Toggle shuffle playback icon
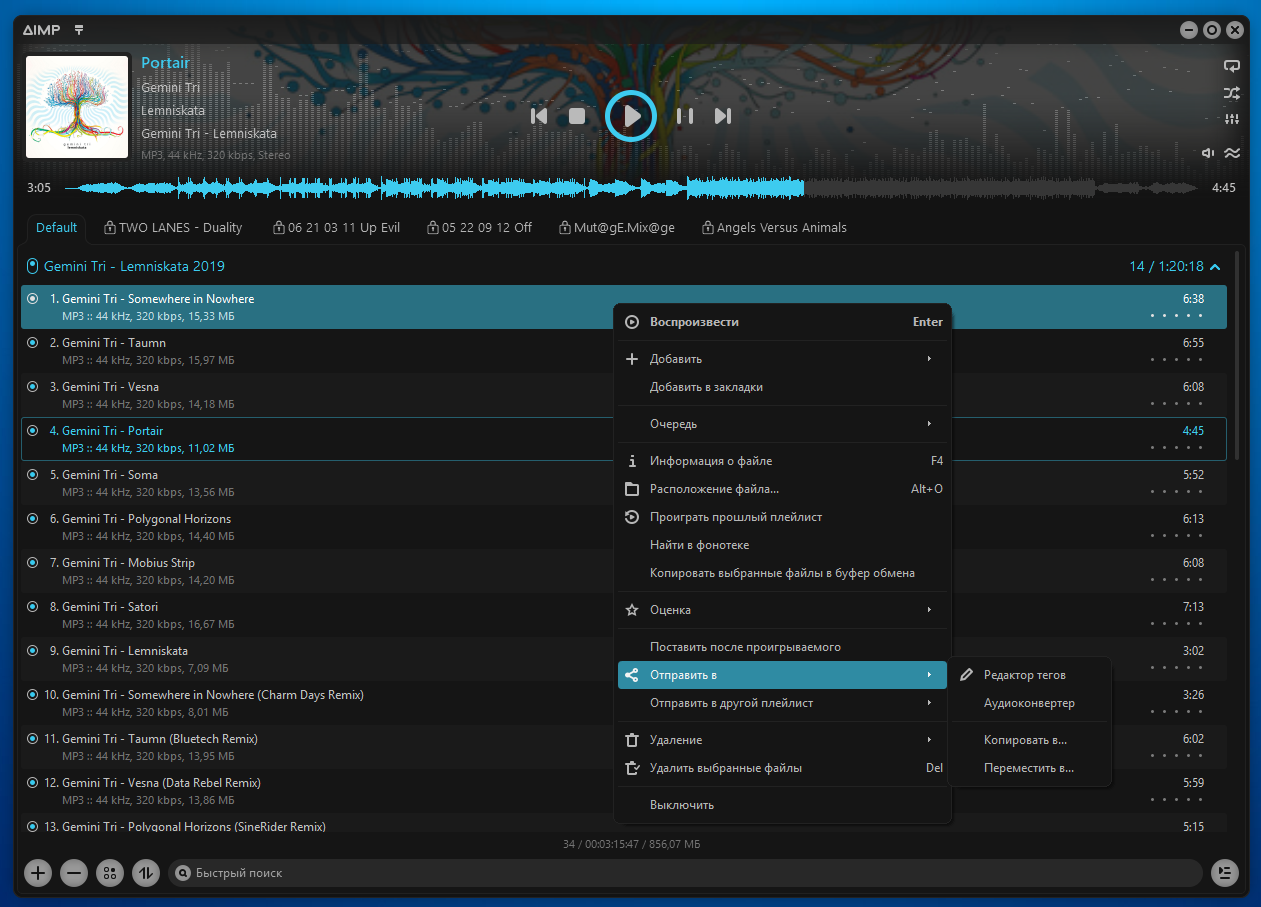 click(1232, 93)
